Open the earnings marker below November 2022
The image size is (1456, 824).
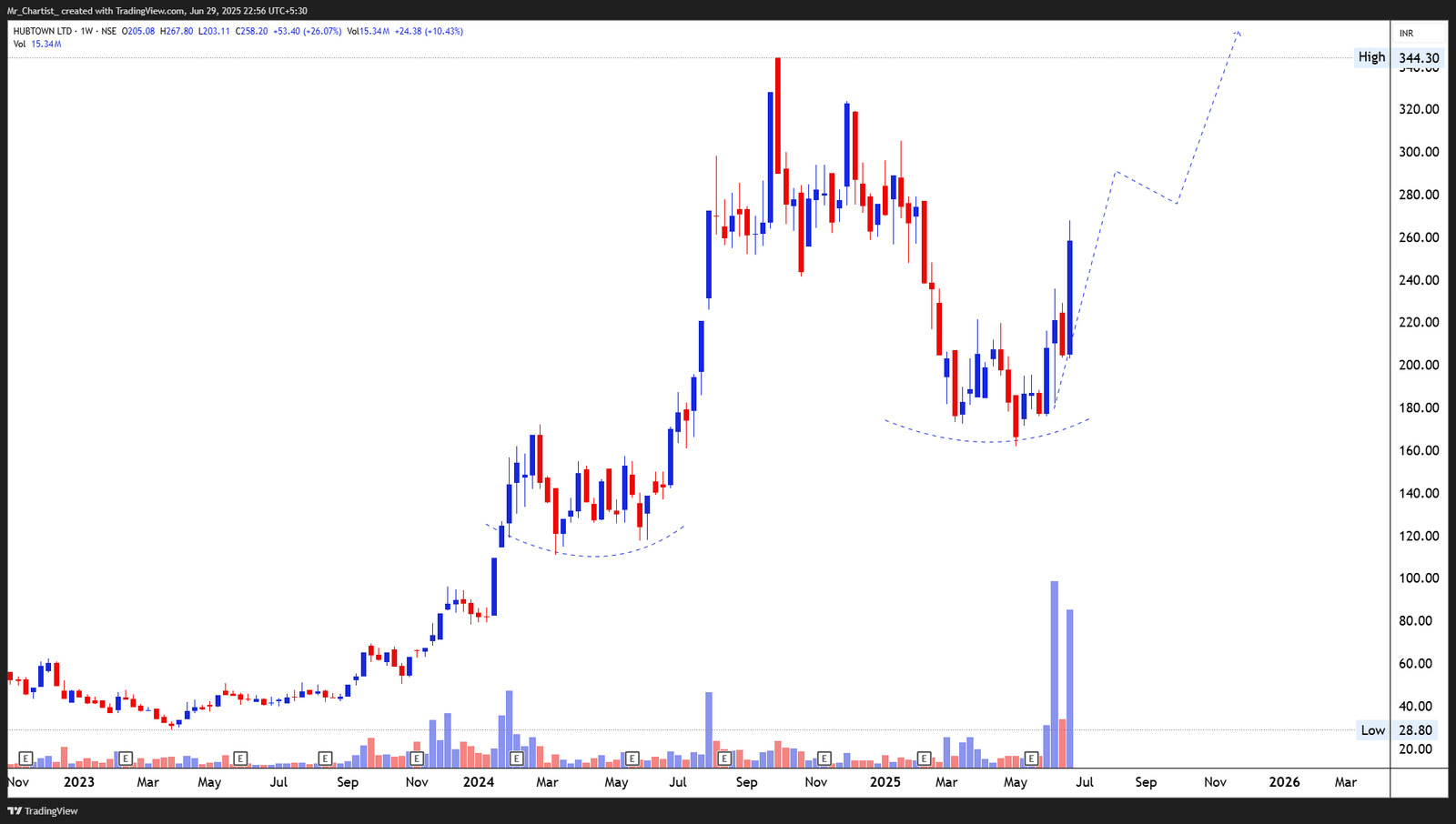[x=27, y=758]
